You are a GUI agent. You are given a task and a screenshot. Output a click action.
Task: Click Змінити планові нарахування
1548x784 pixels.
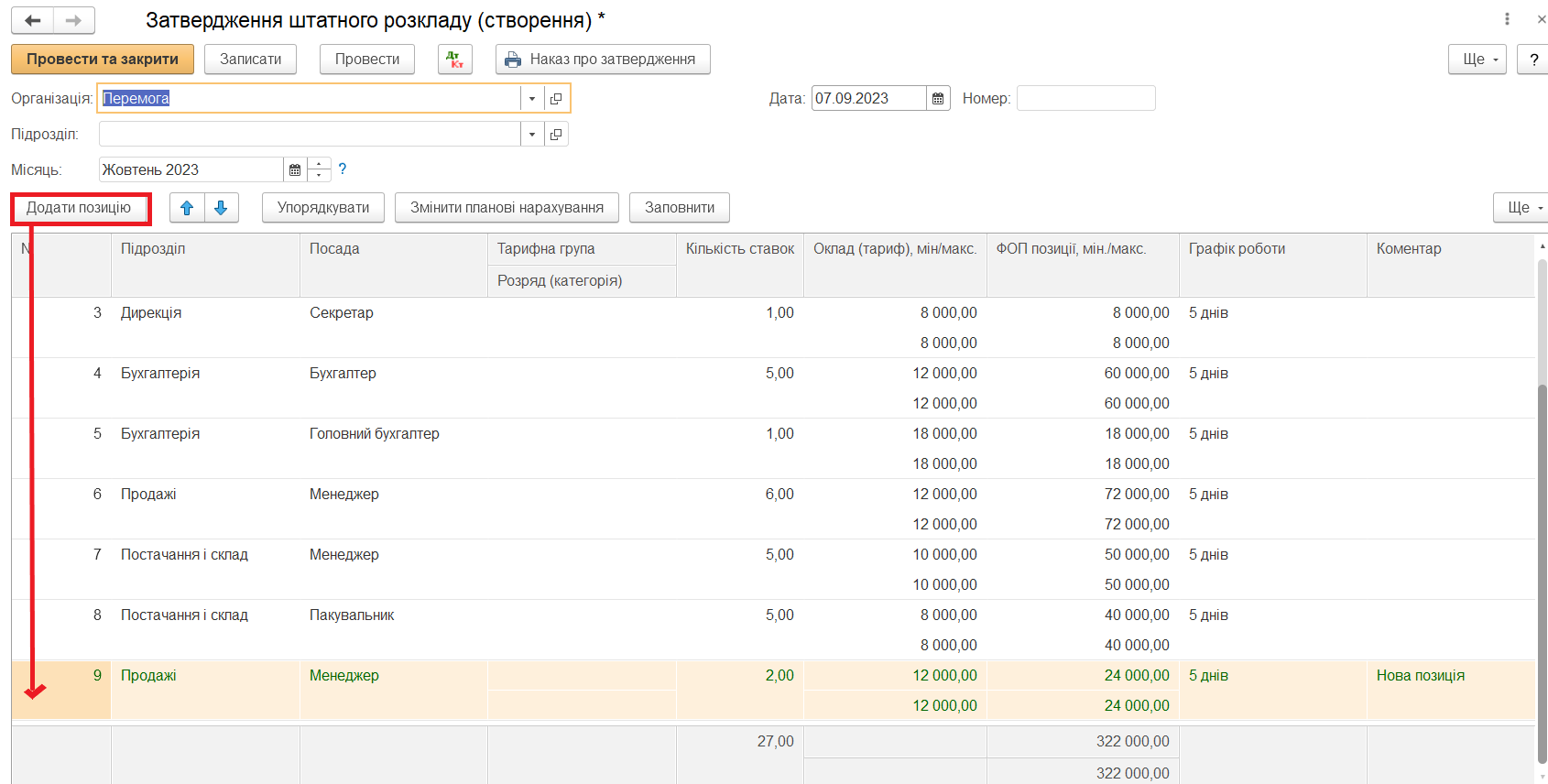click(507, 208)
